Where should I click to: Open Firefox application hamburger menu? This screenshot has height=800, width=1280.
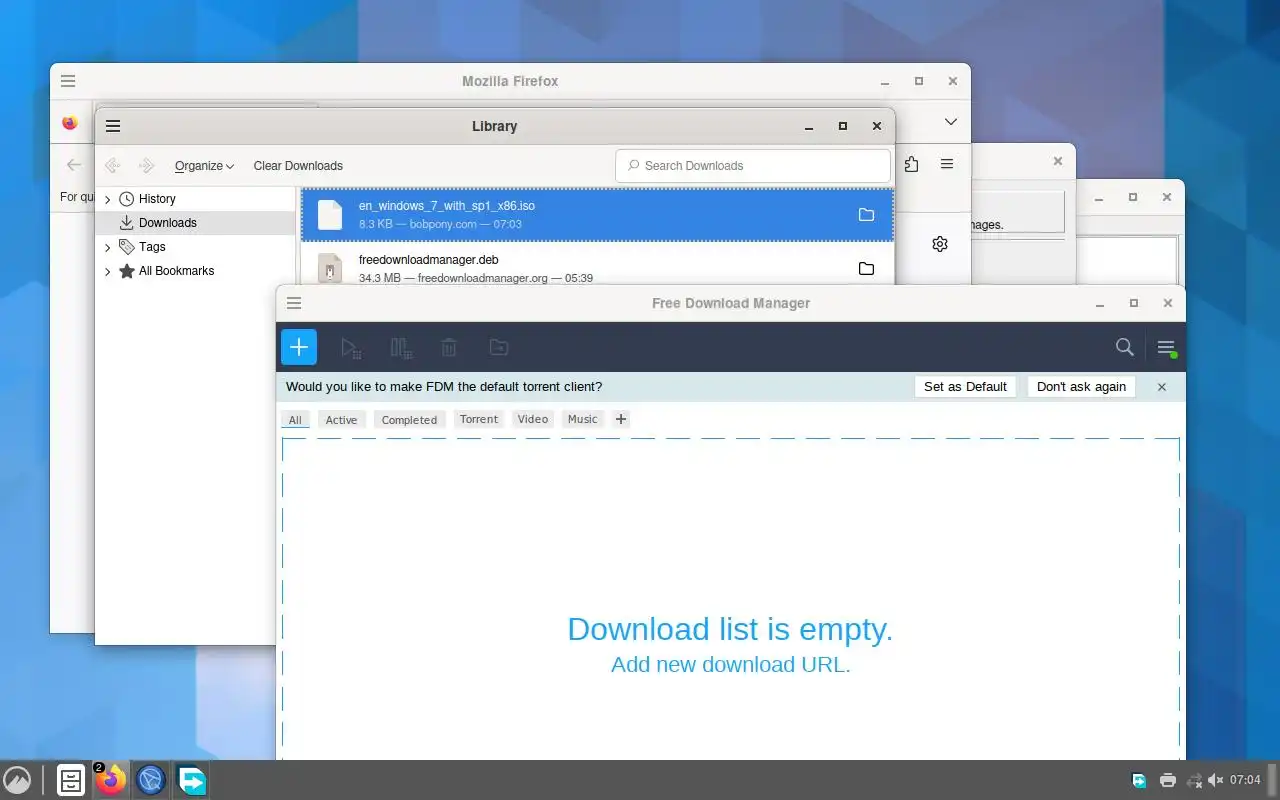(947, 164)
